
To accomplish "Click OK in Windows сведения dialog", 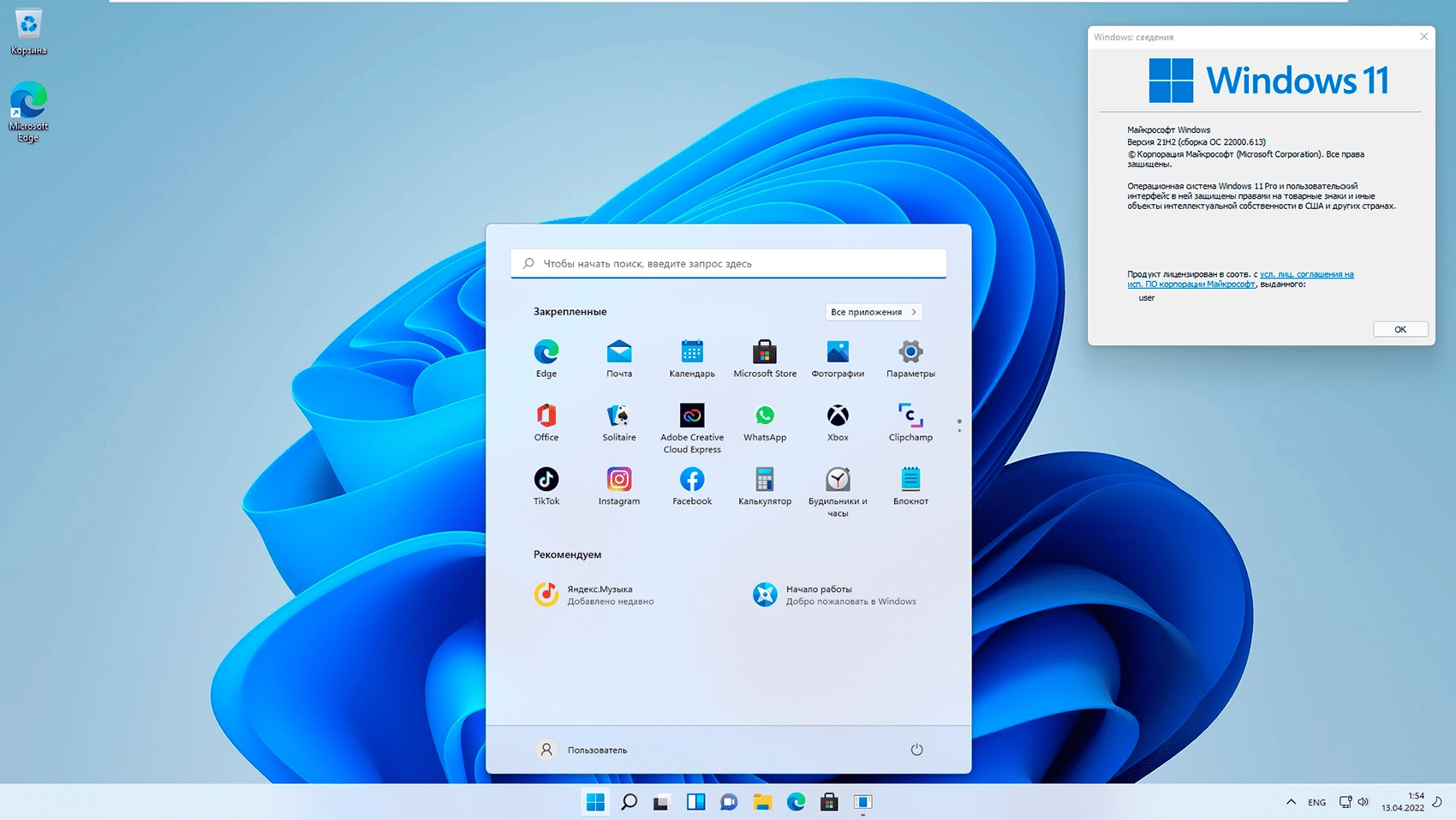I will click(1400, 329).
